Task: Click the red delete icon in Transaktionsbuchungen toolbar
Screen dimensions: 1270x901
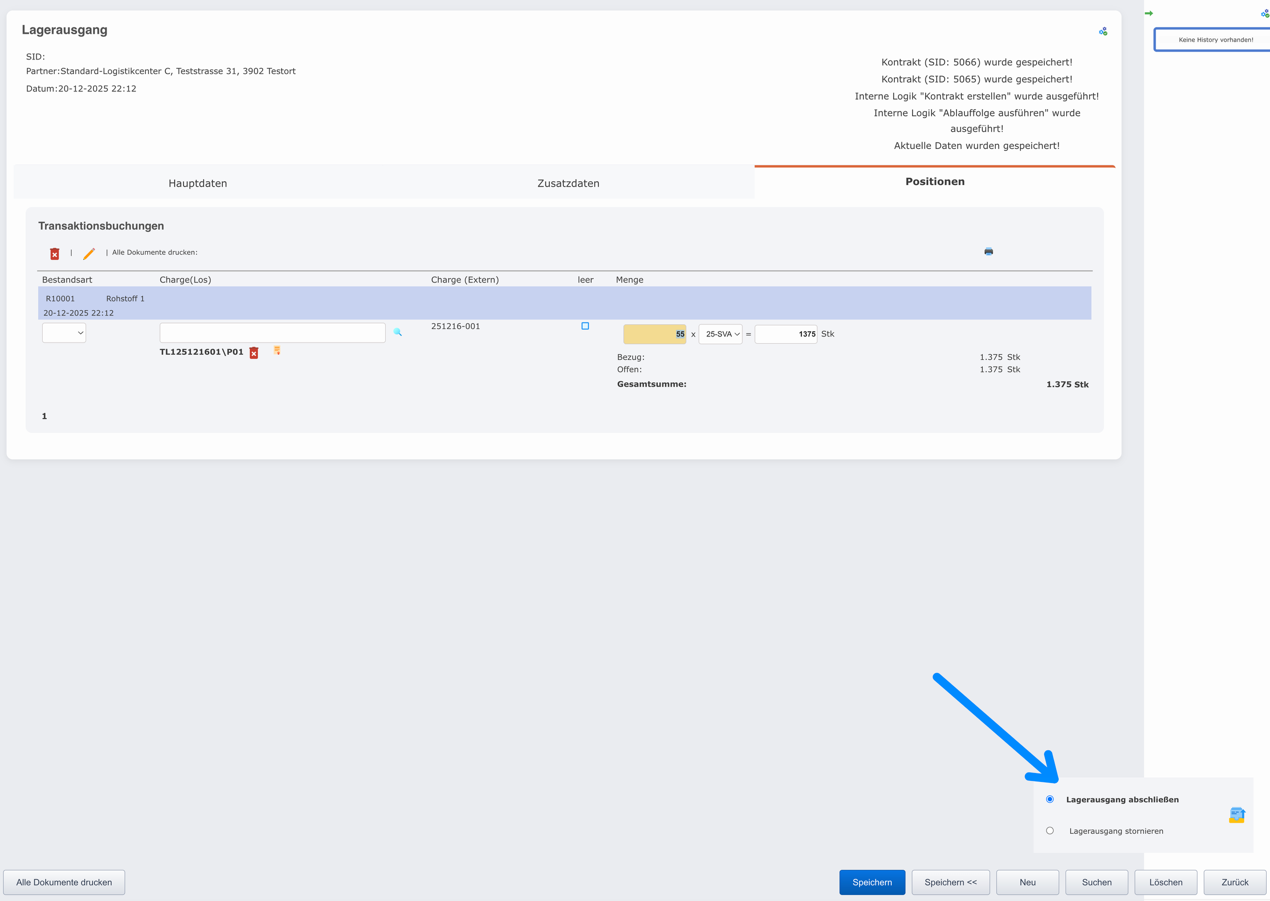Action: [x=55, y=254]
